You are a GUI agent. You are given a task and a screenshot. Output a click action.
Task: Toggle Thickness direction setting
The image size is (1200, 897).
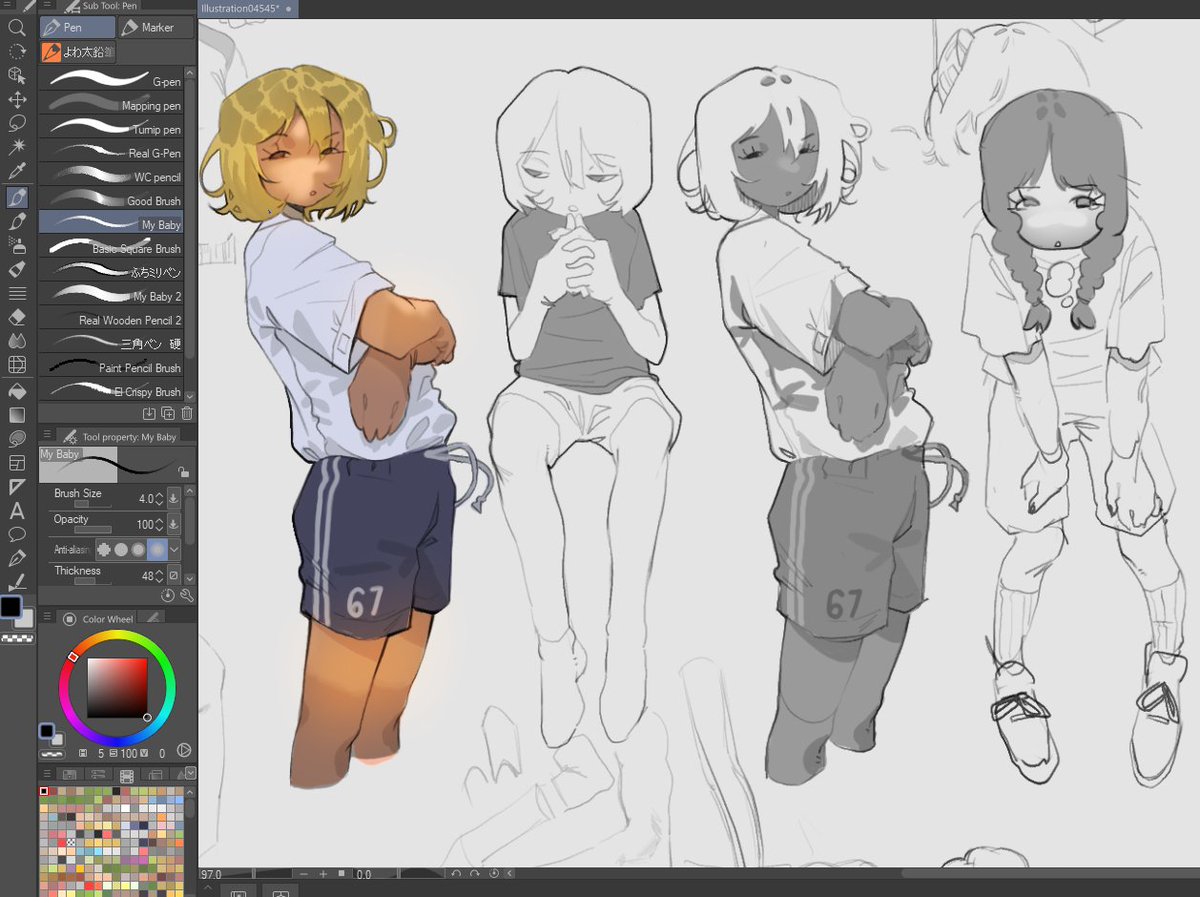(173, 576)
